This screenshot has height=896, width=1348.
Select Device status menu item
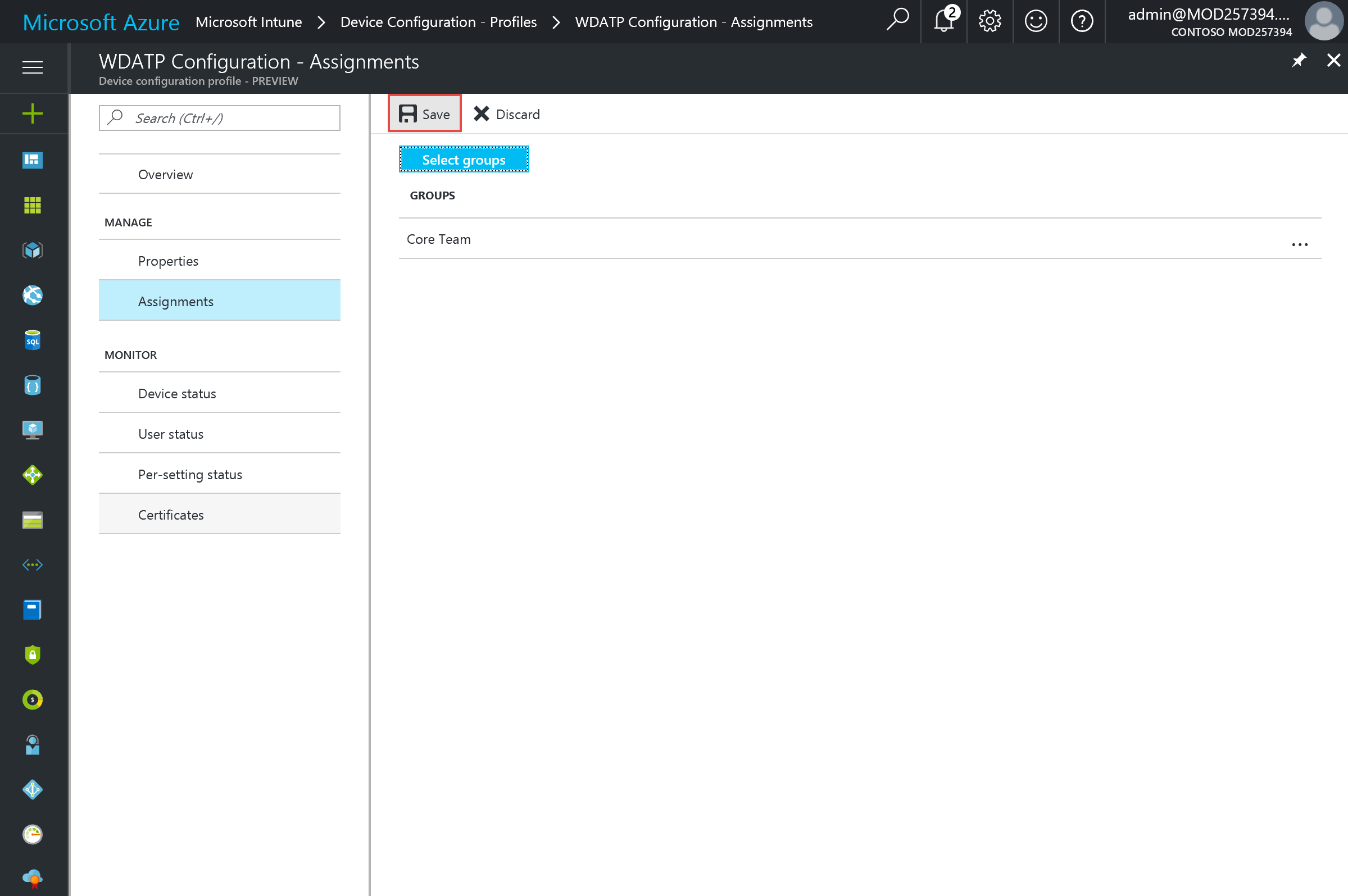(x=177, y=394)
